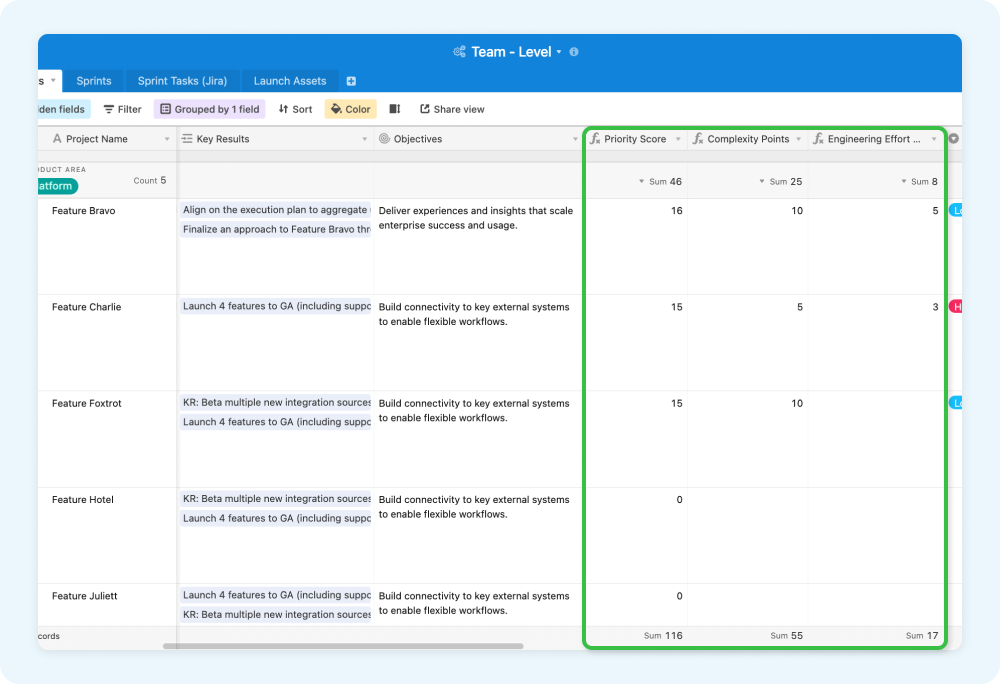Open the Priority Score column dropdown
The width and height of the screenshot is (1000, 684).
(x=678, y=139)
